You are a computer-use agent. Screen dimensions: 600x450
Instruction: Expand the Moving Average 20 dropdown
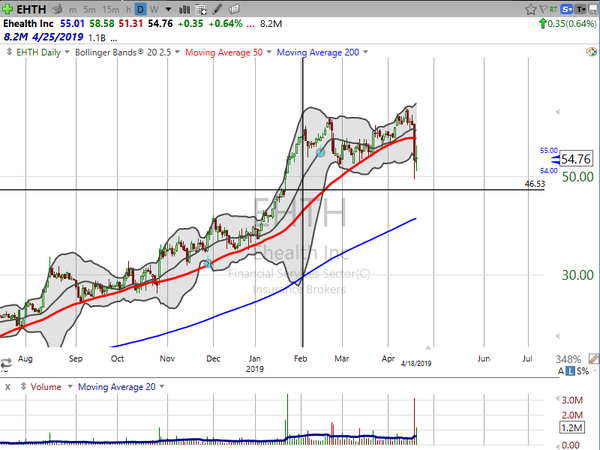pos(162,386)
